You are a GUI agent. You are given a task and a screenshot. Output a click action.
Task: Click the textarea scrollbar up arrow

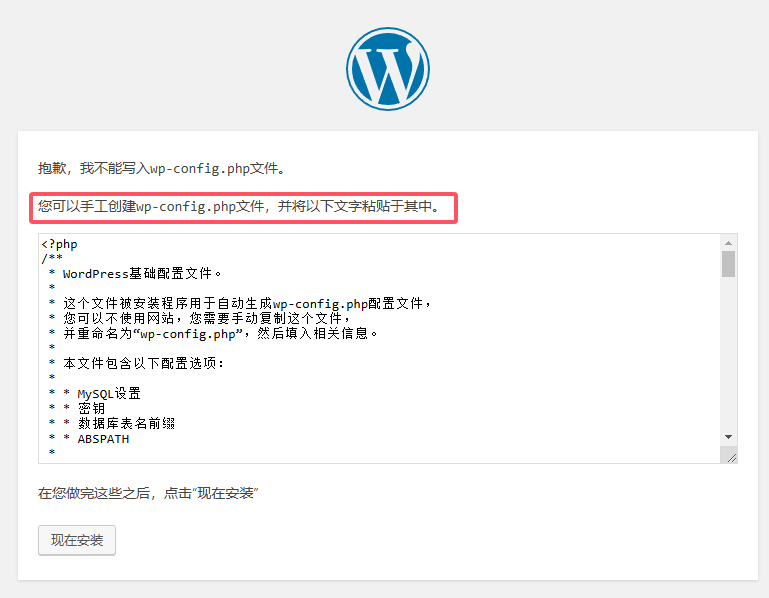click(x=728, y=243)
